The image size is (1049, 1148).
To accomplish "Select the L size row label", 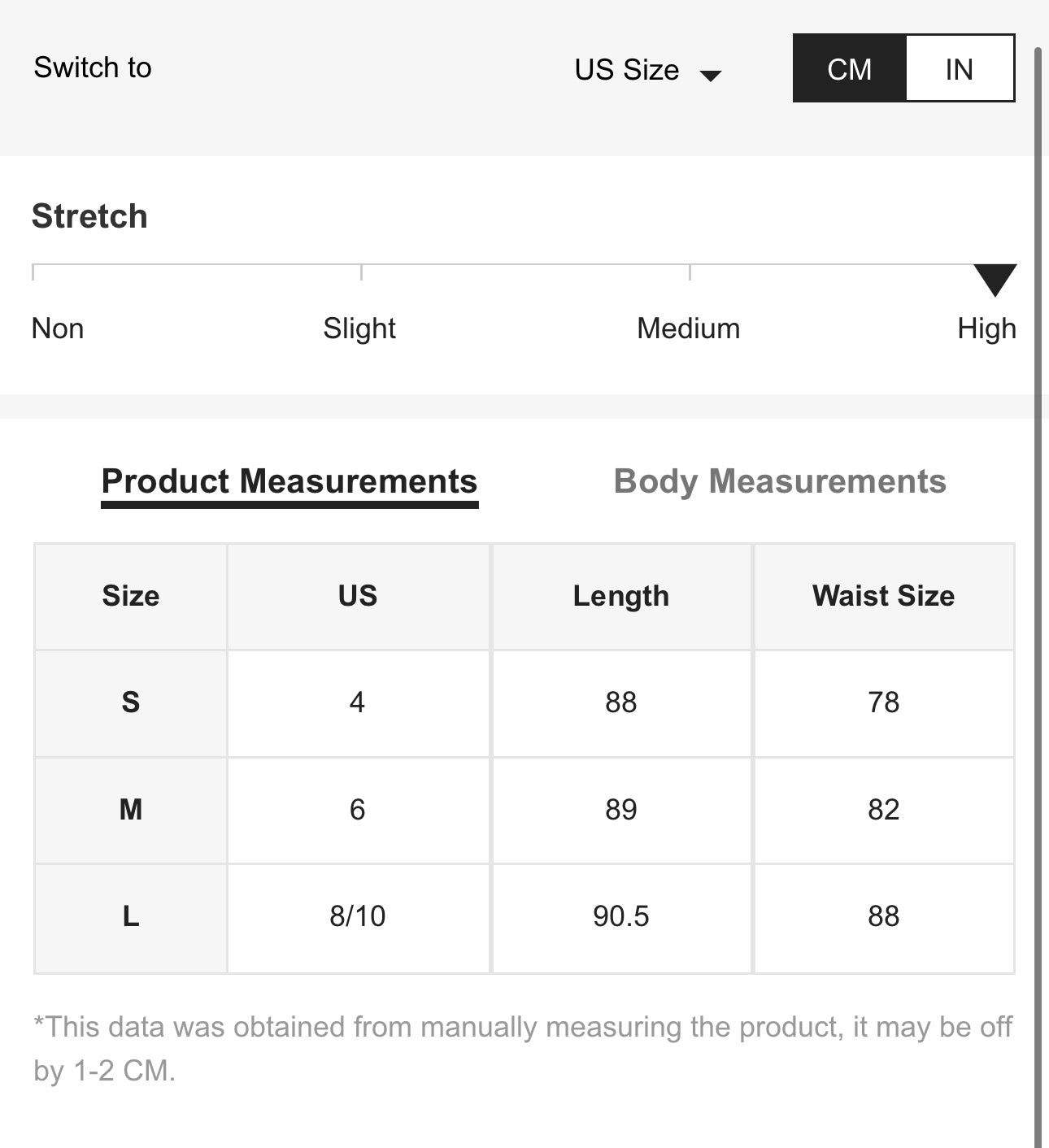I will 131,917.
